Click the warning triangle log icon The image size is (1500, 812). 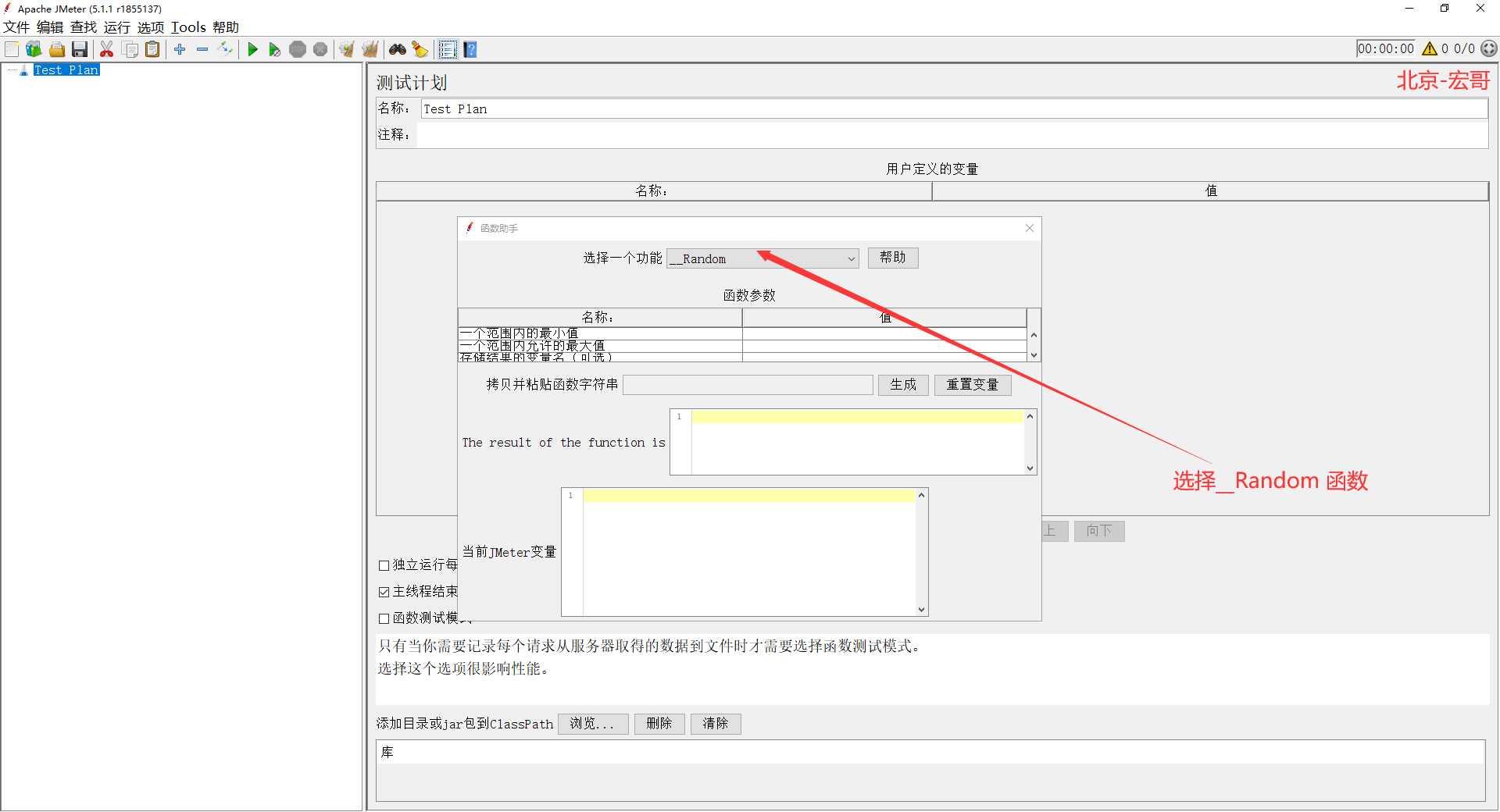(1430, 48)
